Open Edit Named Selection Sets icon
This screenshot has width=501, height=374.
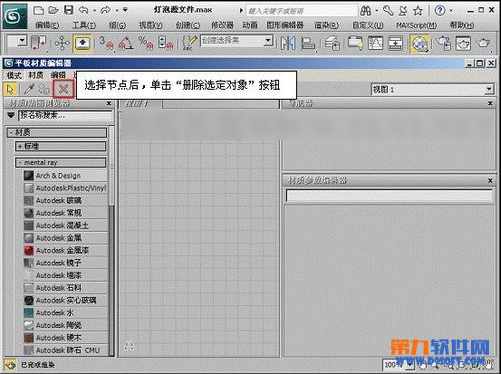189,43
